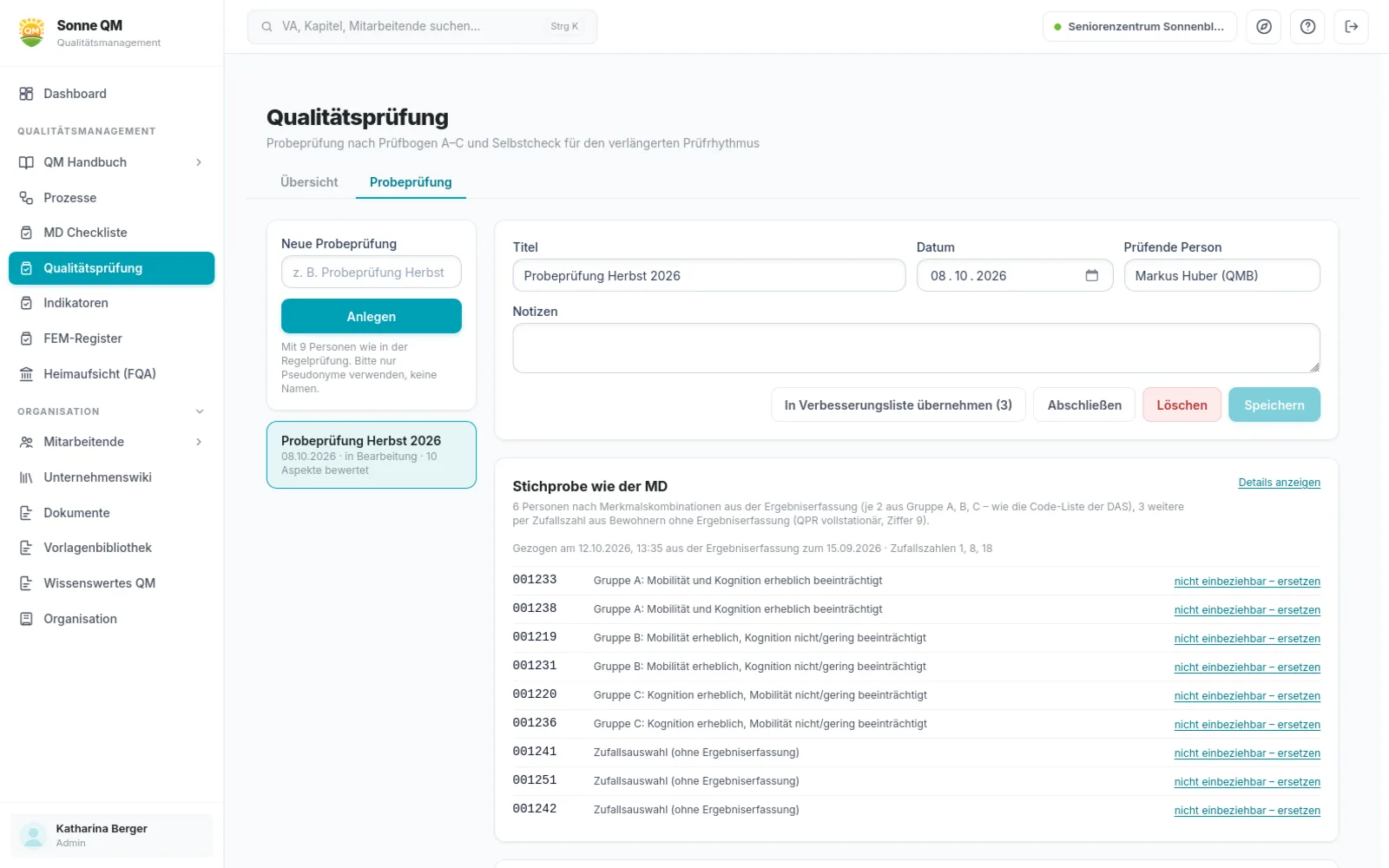Viewport: 1389px width, 868px height.
Task: Open Unternehmenswiki from sidebar
Action: [x=111, y=477]
